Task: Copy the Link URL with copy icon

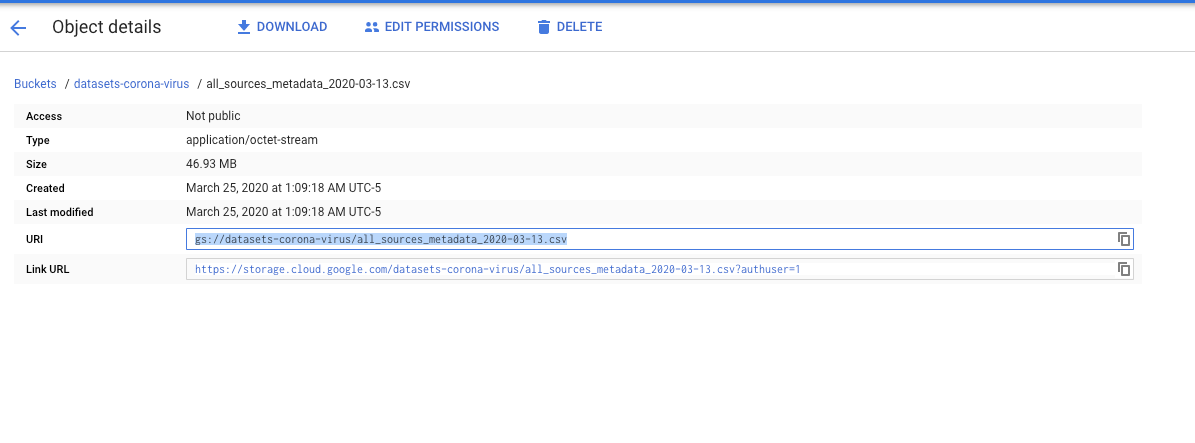Action: tap(1123, 269)
